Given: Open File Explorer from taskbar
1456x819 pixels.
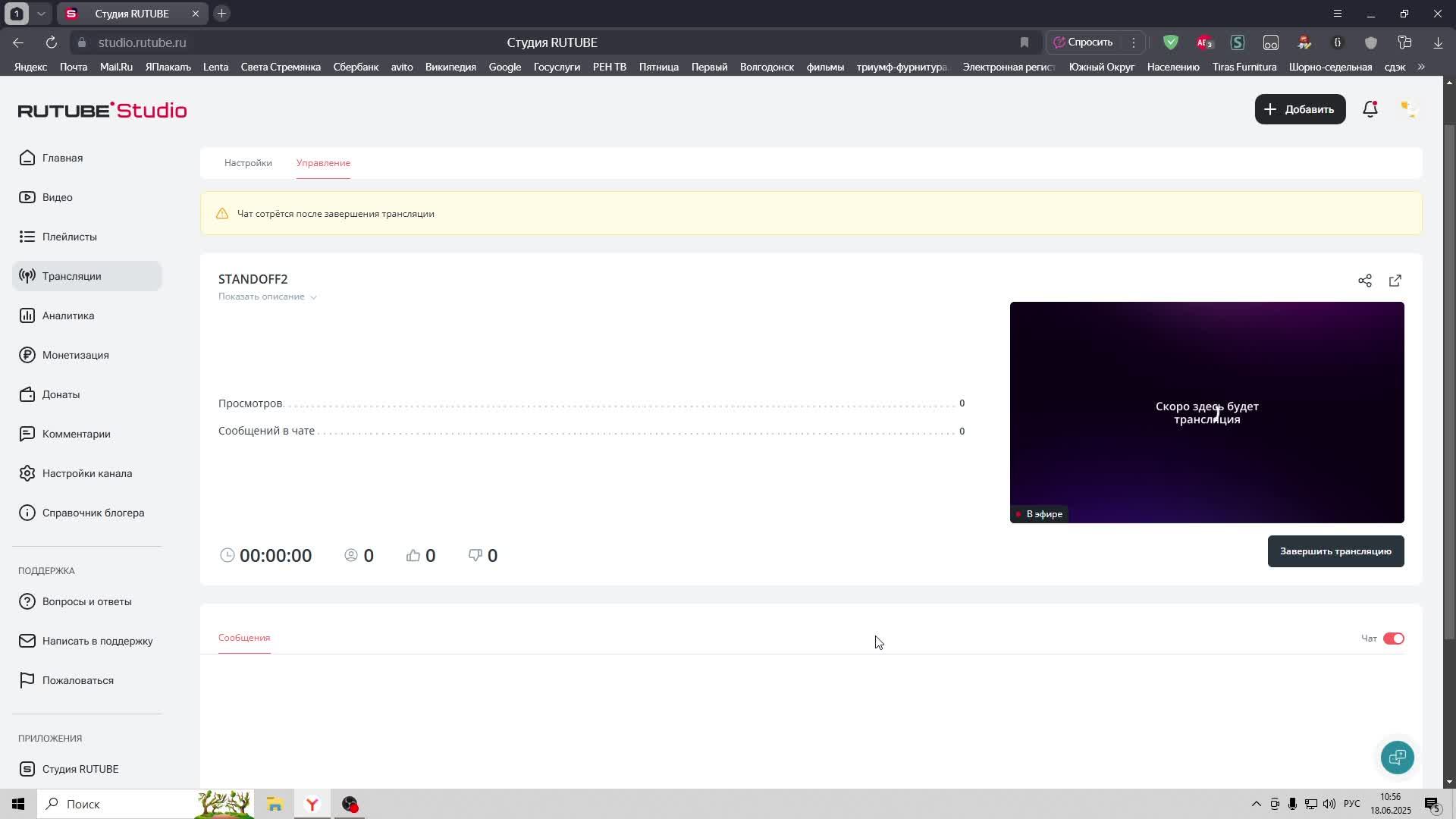Looking at the screenshot, I should pyautogui.click(x=275, y=804).
